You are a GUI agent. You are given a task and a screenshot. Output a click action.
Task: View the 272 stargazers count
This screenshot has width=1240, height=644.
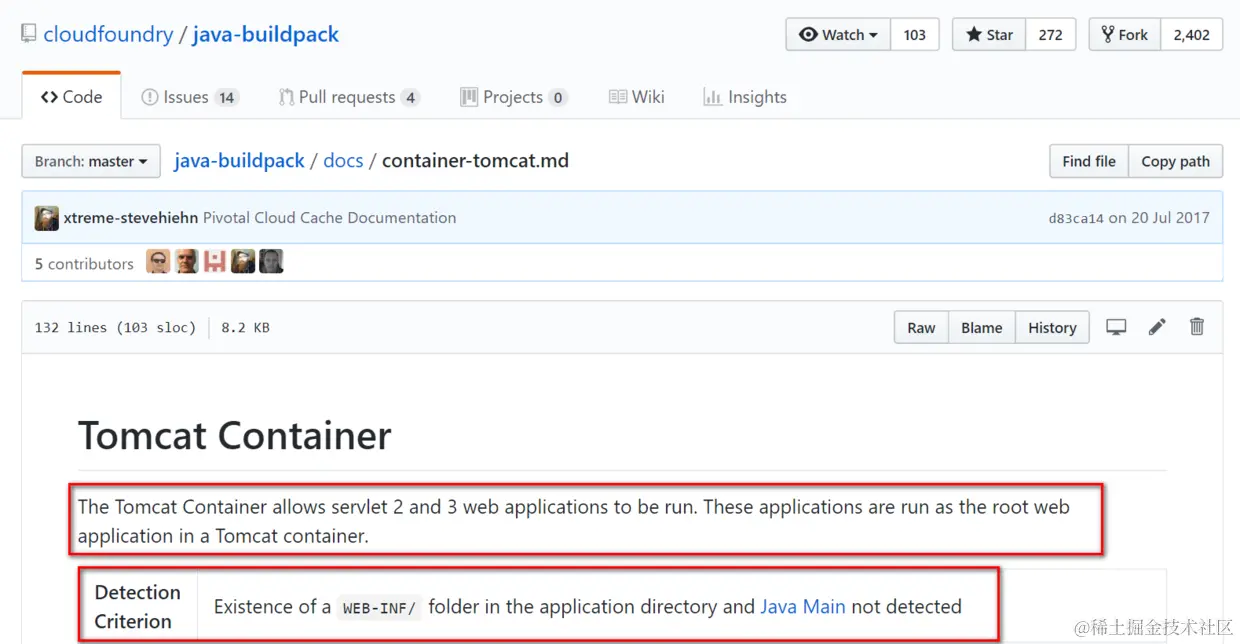1050,35
